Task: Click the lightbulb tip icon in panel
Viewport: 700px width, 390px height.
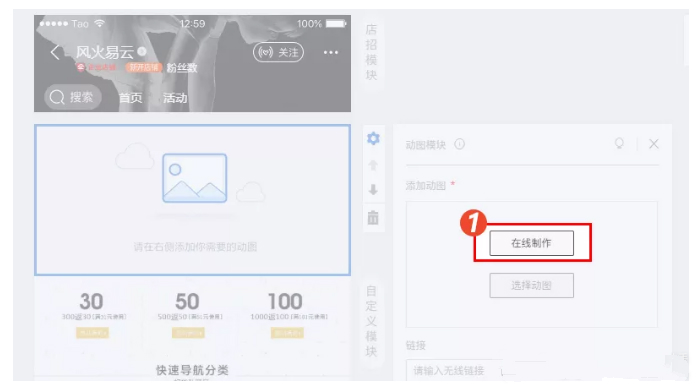Action: click(x=619, y=143)
